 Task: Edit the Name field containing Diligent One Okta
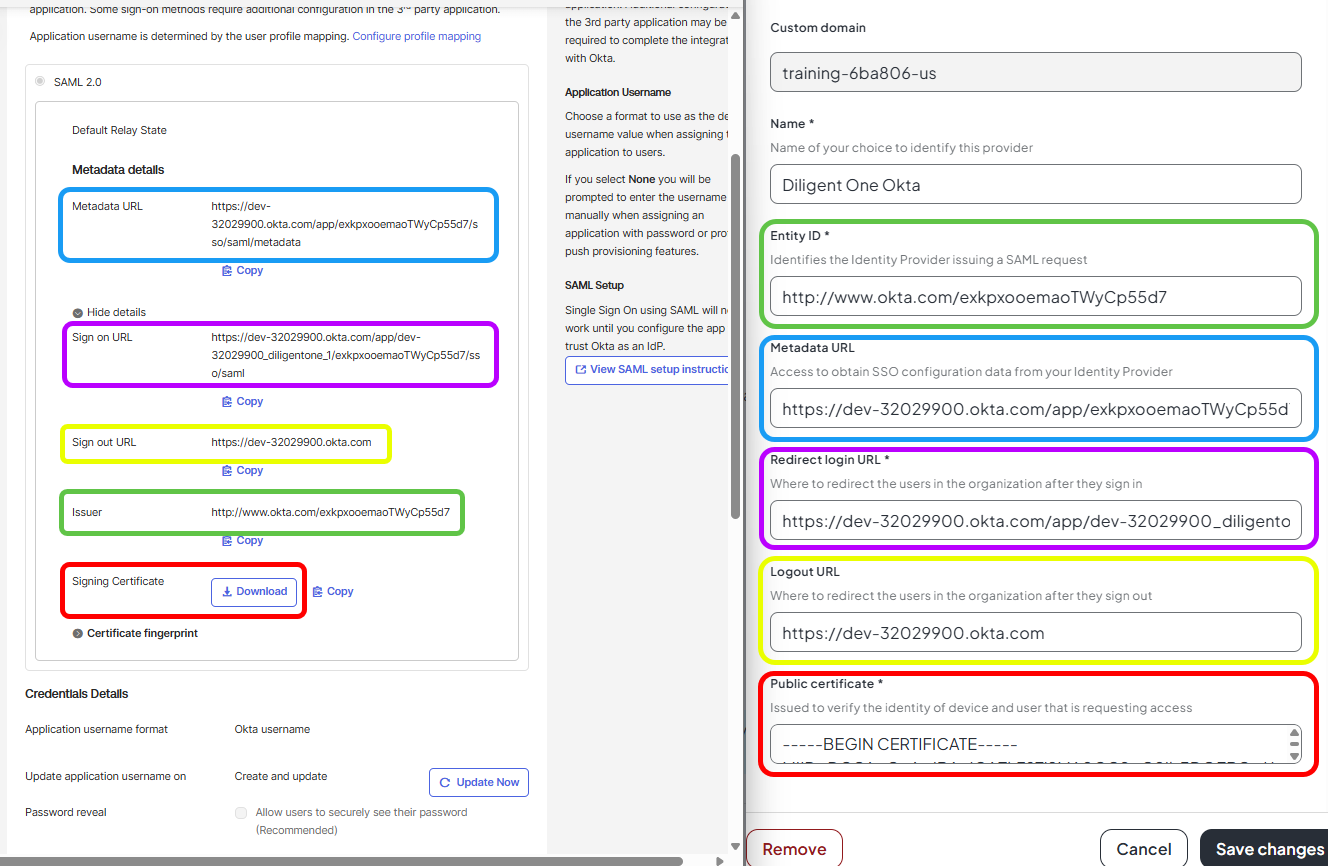pyautogui.click(x=1035, y=183)
